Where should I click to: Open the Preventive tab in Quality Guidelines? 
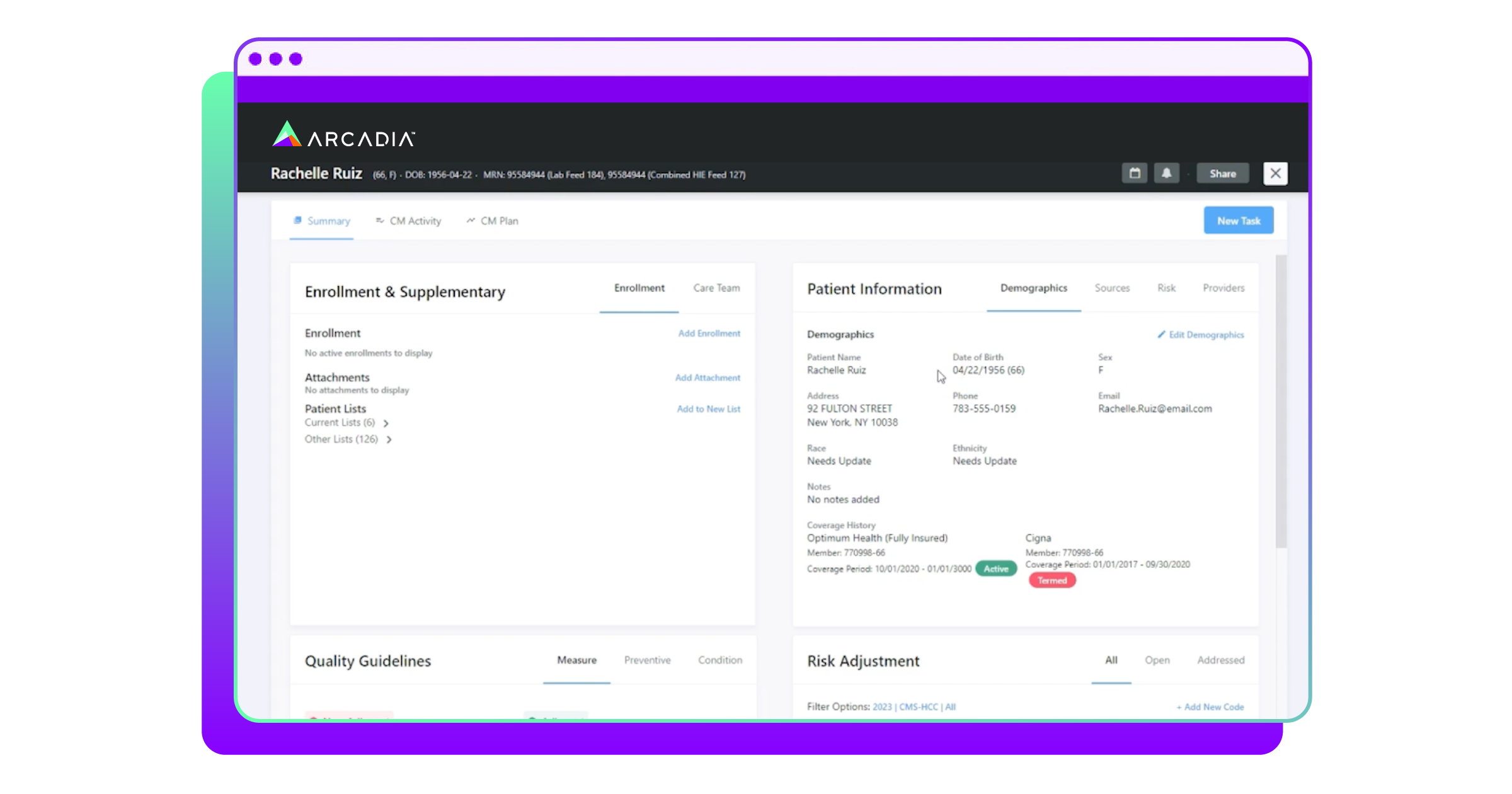647,660
